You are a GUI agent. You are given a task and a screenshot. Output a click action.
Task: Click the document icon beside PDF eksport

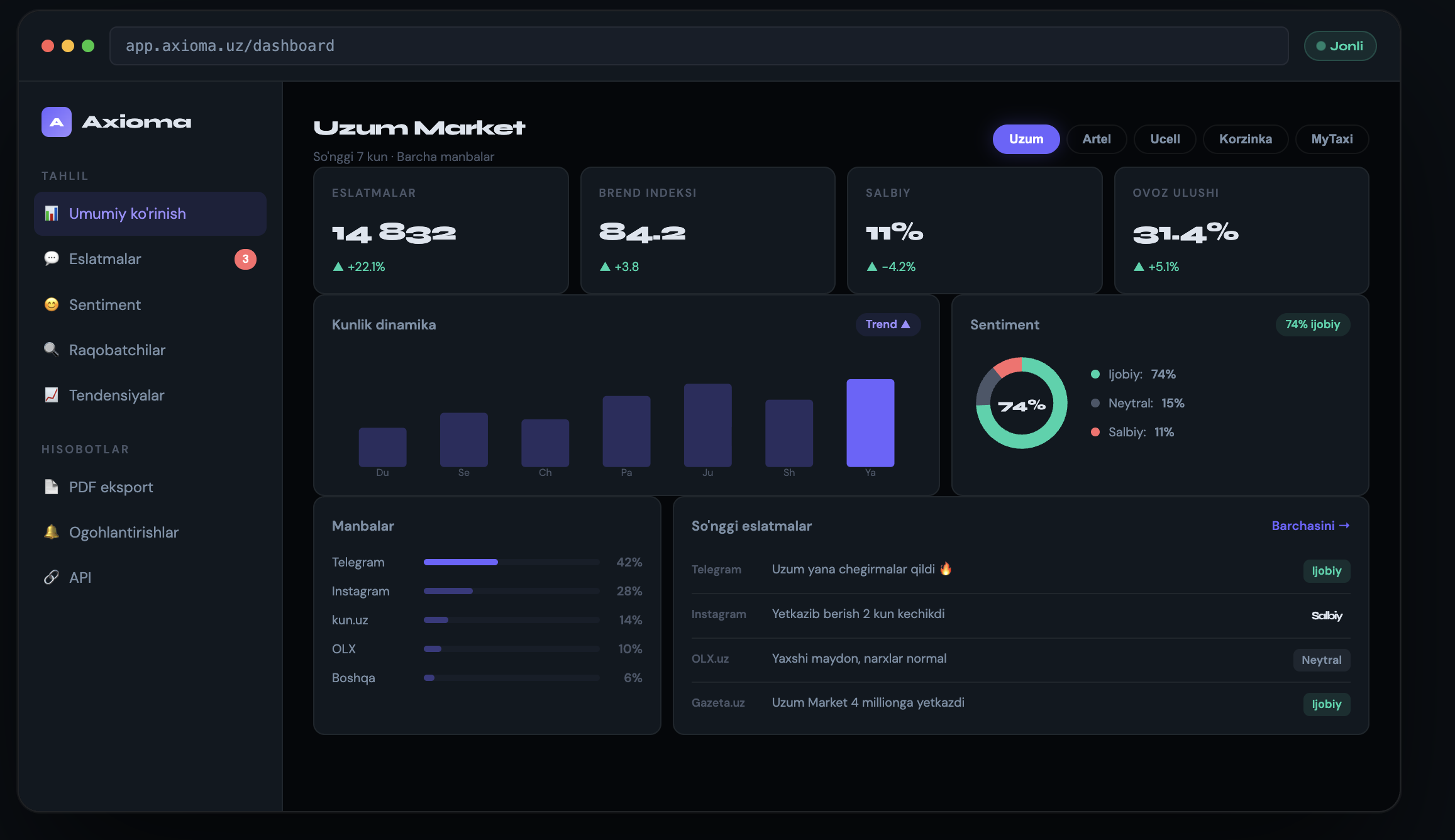click(x=52, y=487)
